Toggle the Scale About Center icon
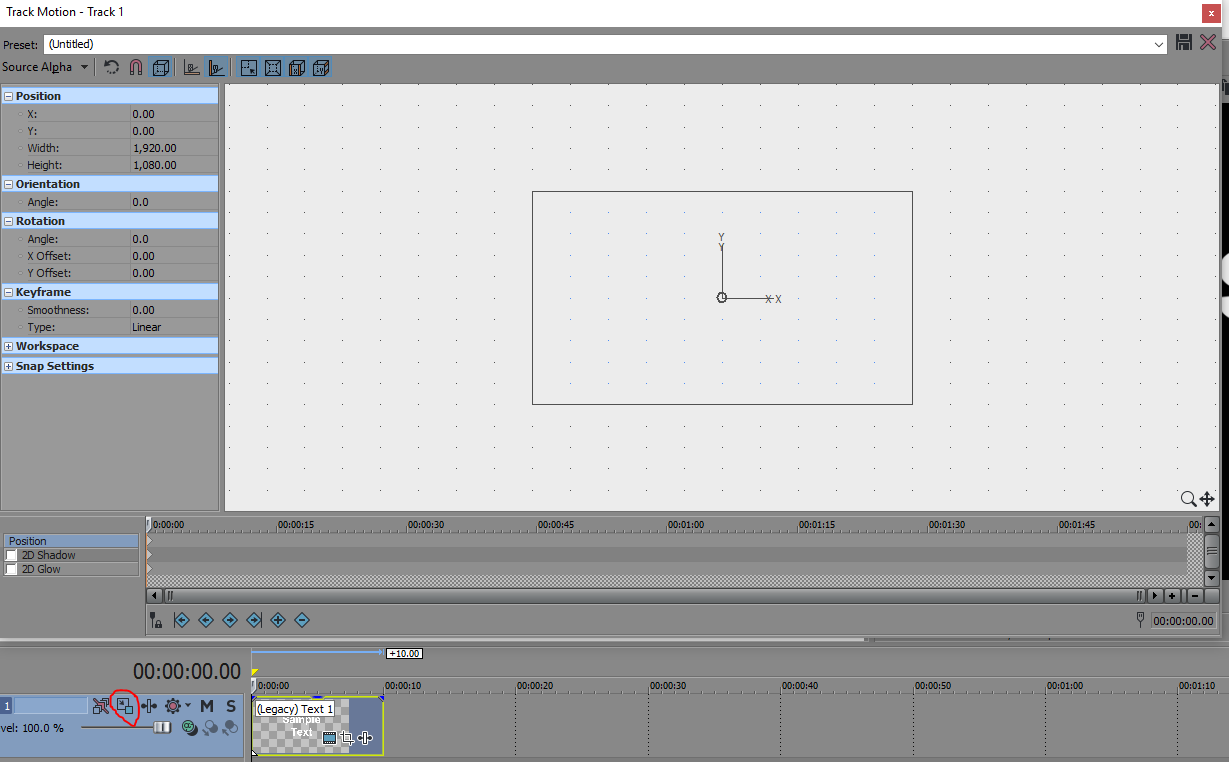1229x762 pixels. pos(273,67)
